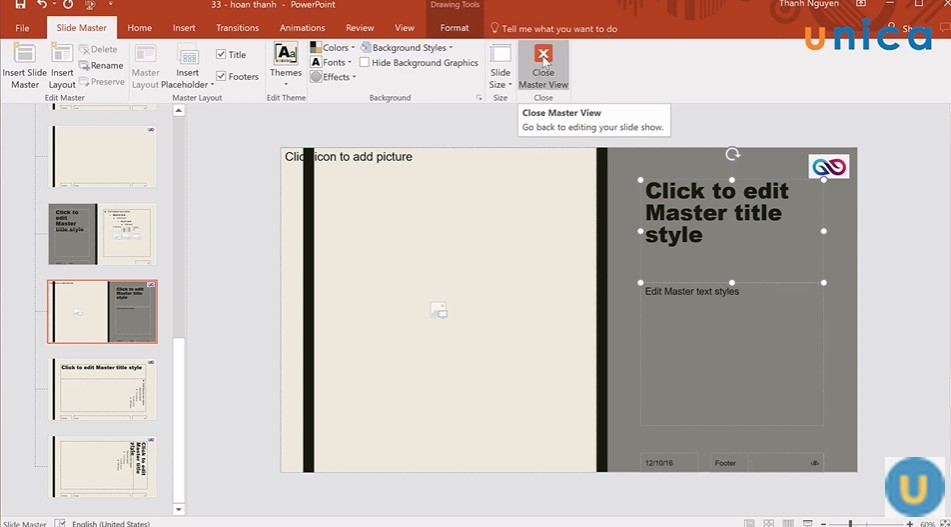Image resolution: width=951 pixels, height=527 pixels.
Task: Open the File menu tab
Action: [x=22, y=28]
